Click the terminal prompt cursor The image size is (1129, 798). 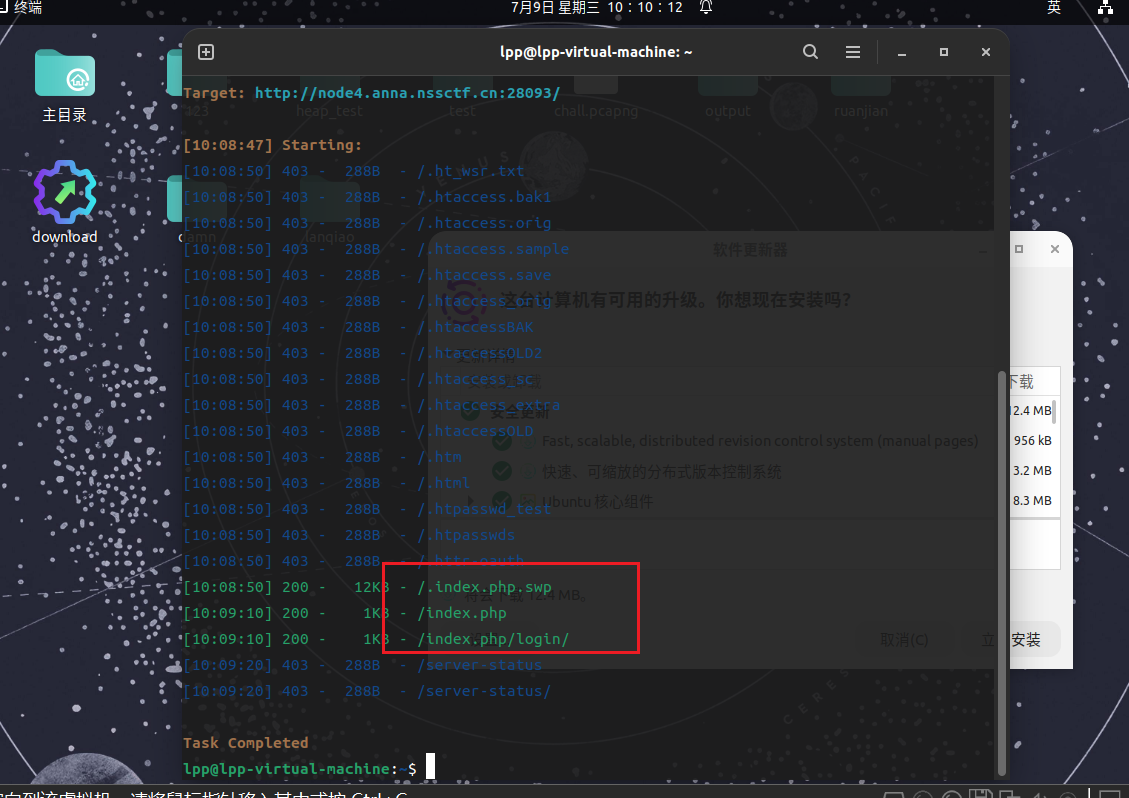pyautogui.click(x=431, y=768)
